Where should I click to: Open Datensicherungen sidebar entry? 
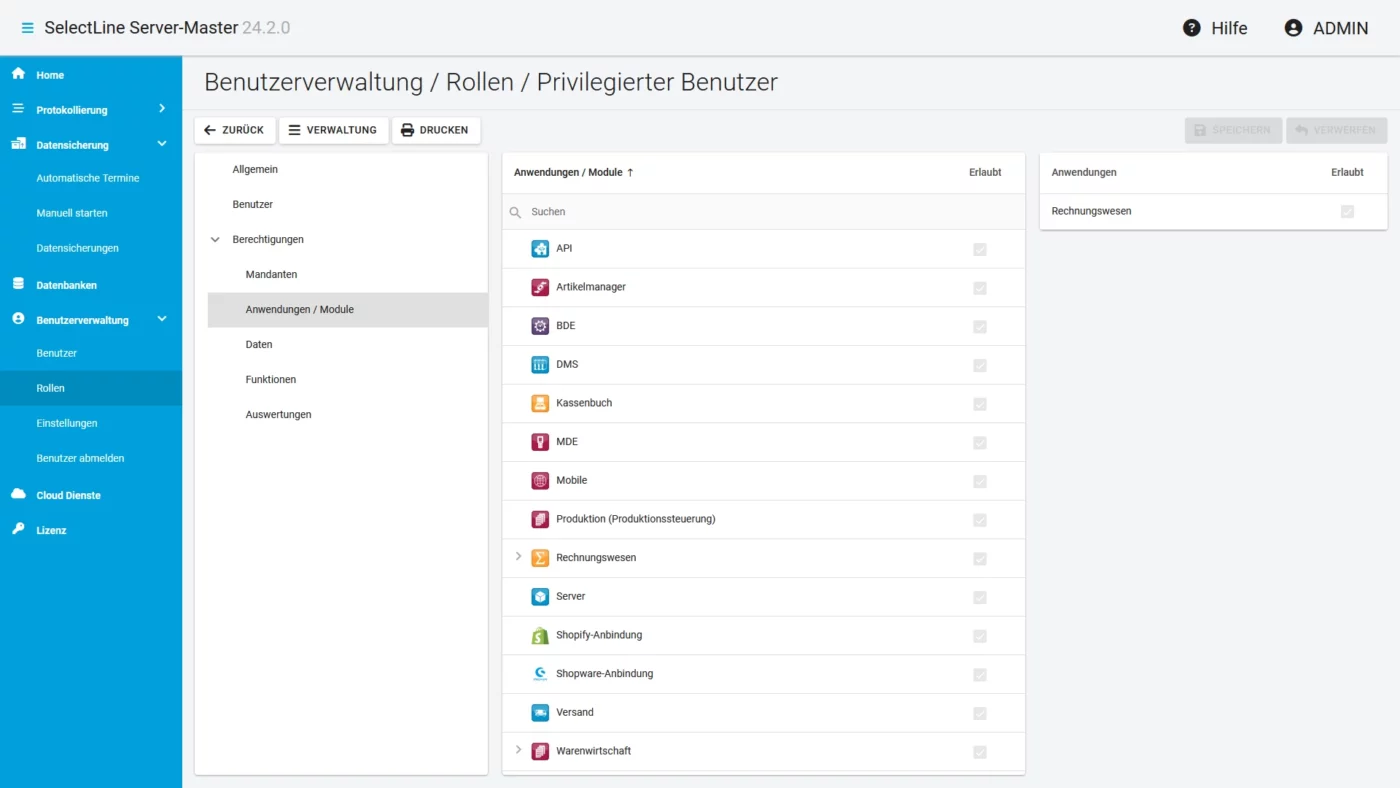(x=77, y=248)
